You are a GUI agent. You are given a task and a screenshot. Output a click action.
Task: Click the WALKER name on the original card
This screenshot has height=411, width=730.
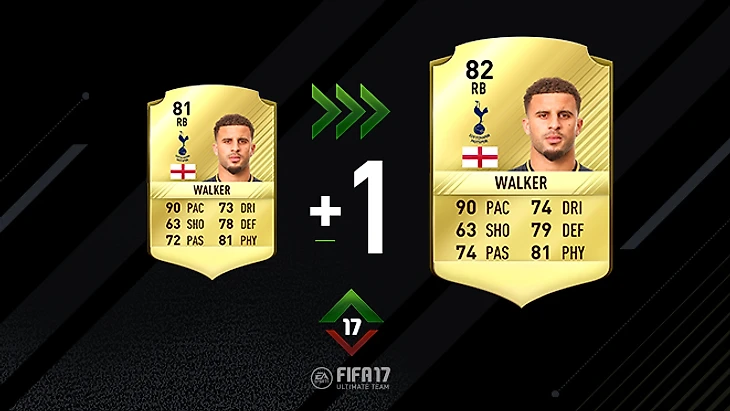(x=212, y=190)
